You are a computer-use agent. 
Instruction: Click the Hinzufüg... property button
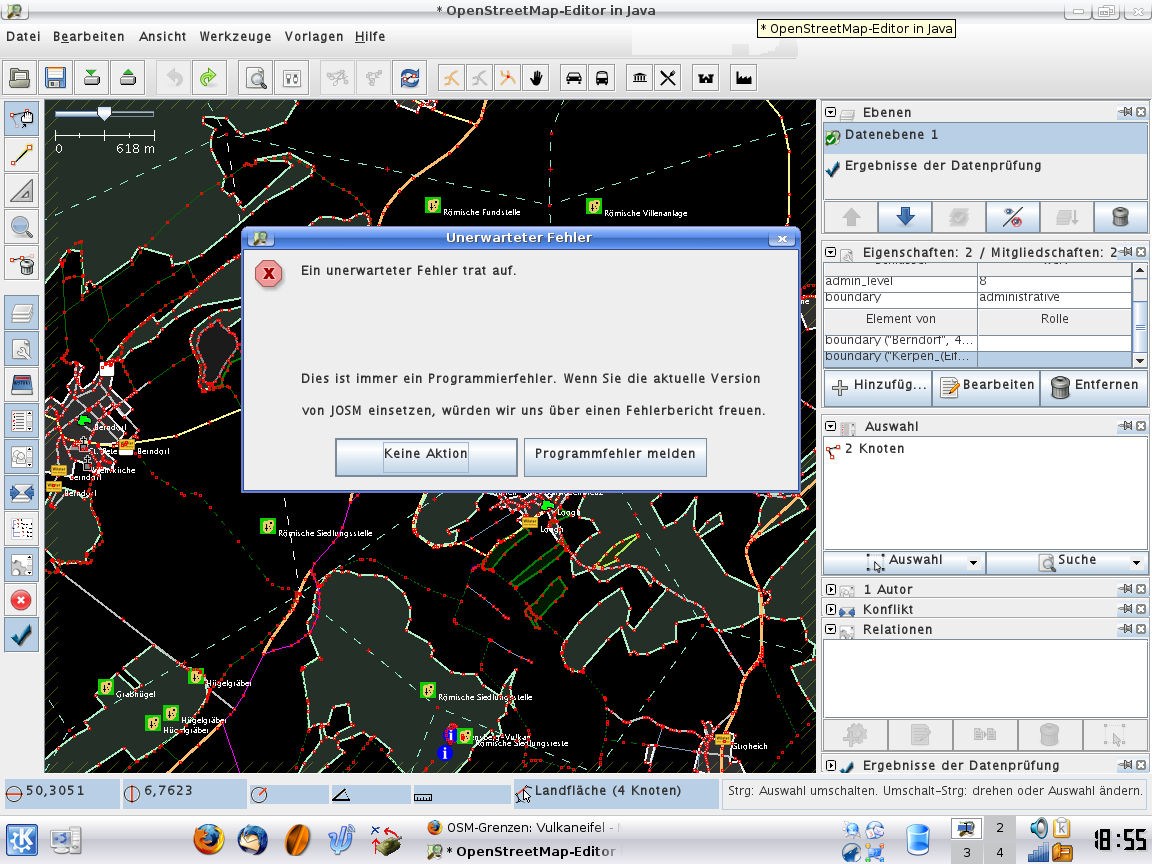[878, 387]
